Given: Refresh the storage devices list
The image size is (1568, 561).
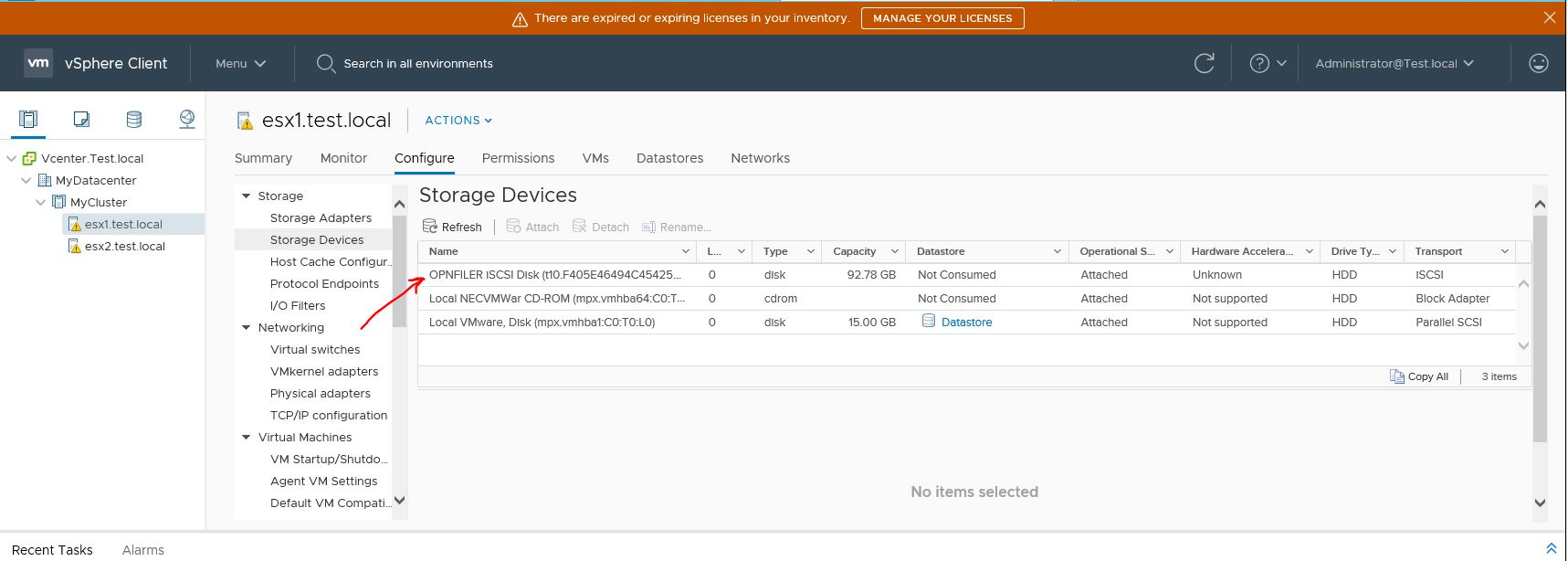Looking at the screenshot, I should pyautogui.click(x=452, y=227).
